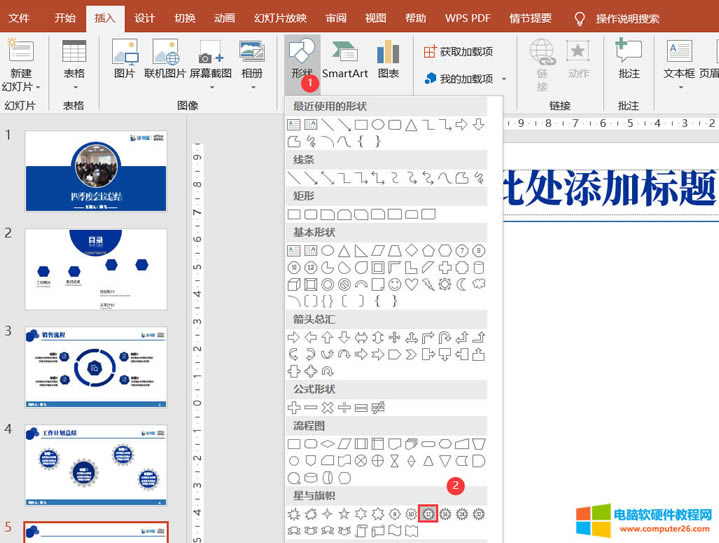This screenshot has height=543, width=719.
Task: Click the SmartArt icon in ribbon
Action: coord(344,57)
